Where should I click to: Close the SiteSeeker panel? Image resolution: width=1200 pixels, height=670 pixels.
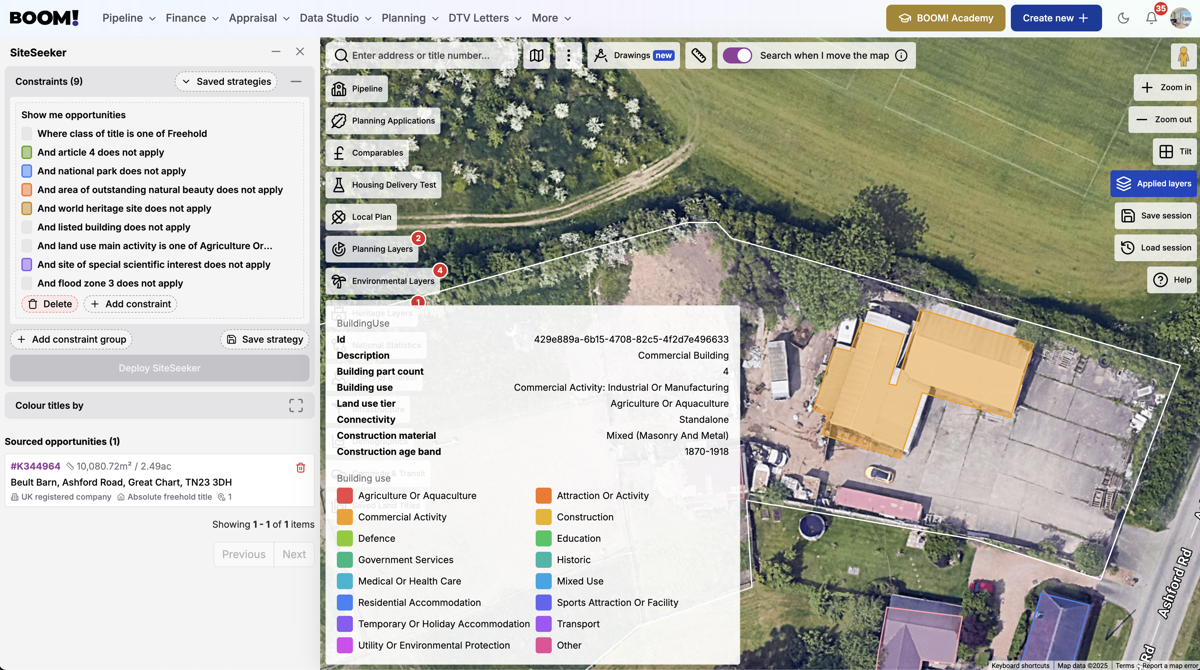[300, 52]
